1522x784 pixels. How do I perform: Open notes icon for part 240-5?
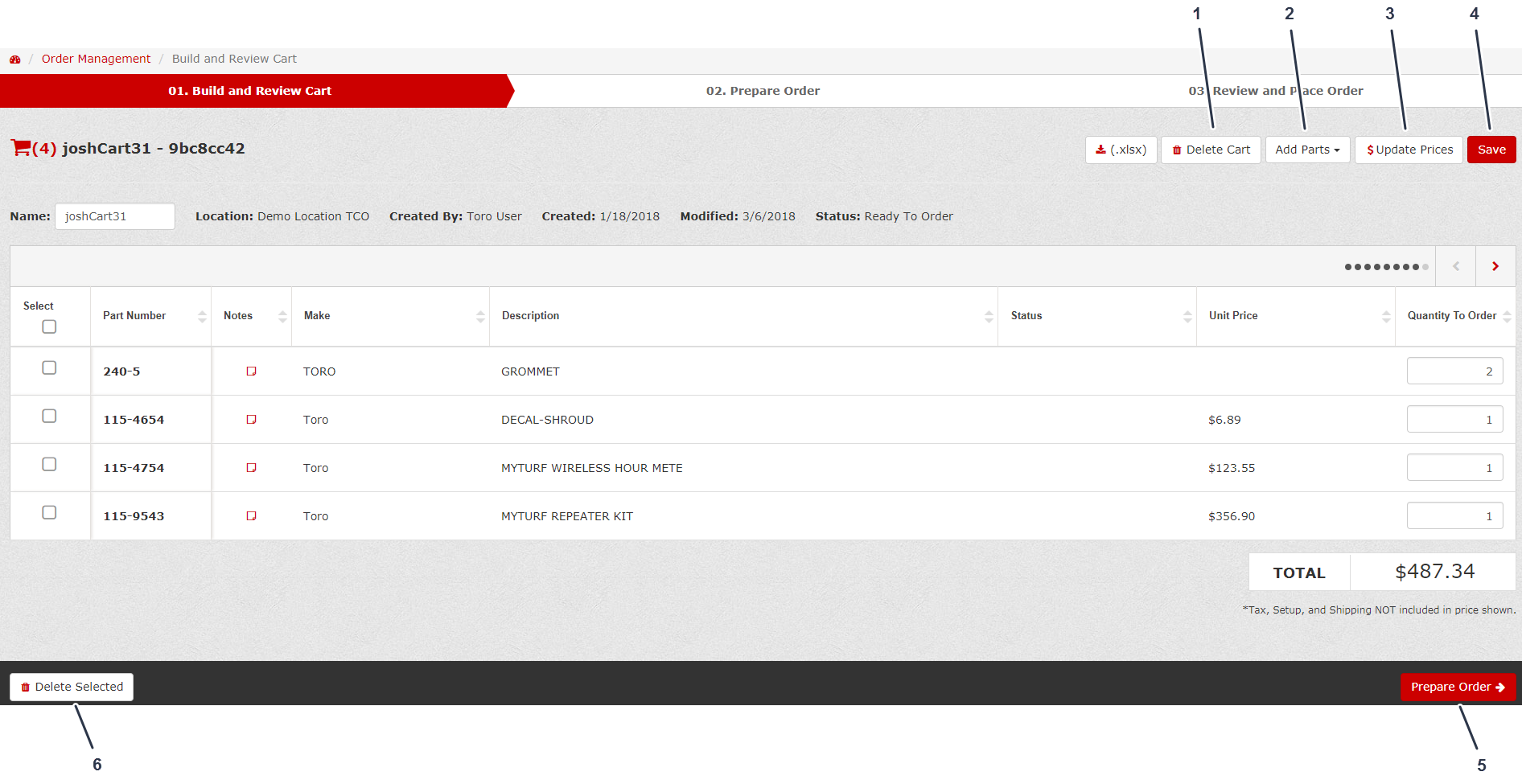(x=251, y=371)
